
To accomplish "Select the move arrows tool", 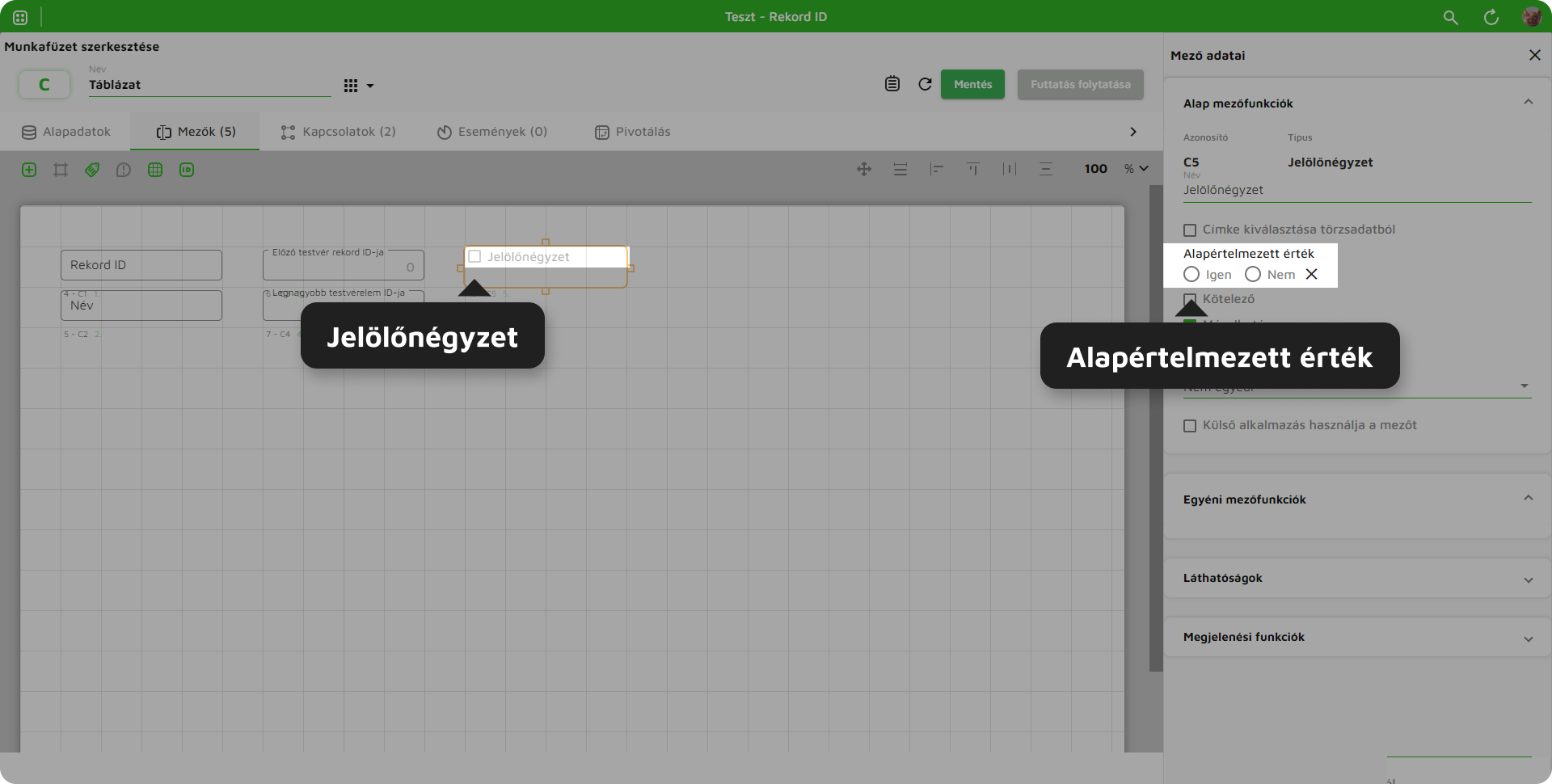I will [864, 169].
